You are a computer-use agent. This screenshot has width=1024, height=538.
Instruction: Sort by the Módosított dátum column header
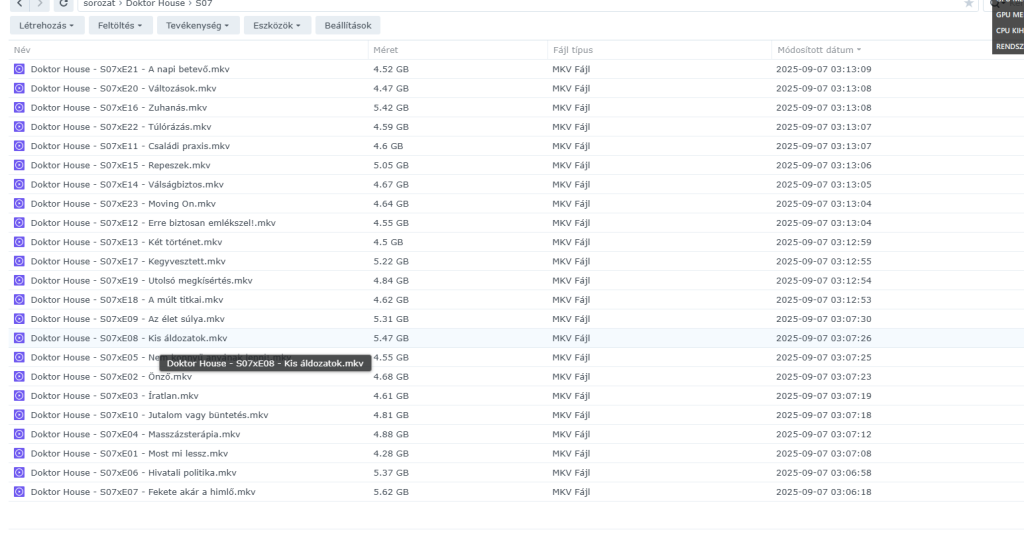(815, 49)
